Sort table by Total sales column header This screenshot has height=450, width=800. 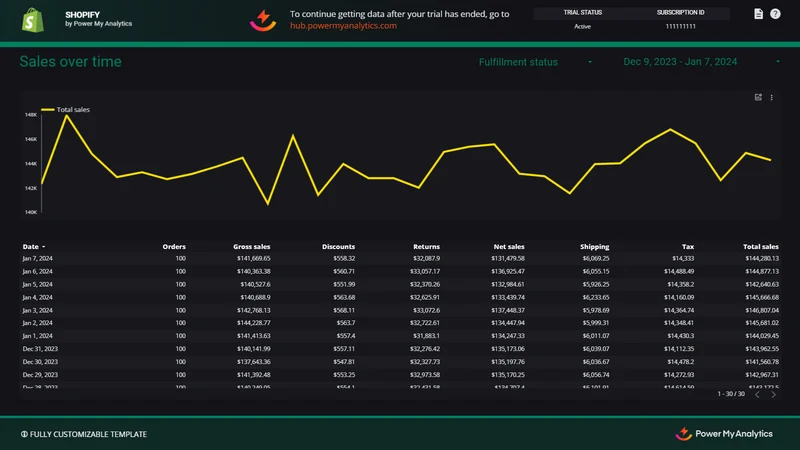click(x=761, y=246)
